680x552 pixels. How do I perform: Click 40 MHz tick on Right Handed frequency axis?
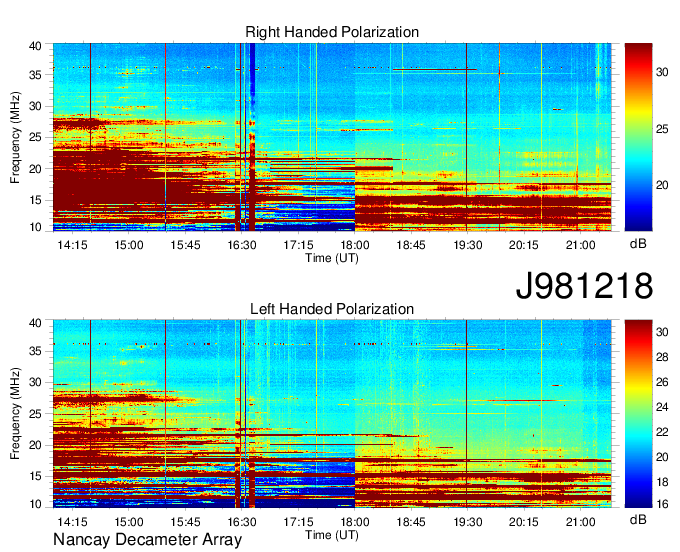(x=35, y=46)
